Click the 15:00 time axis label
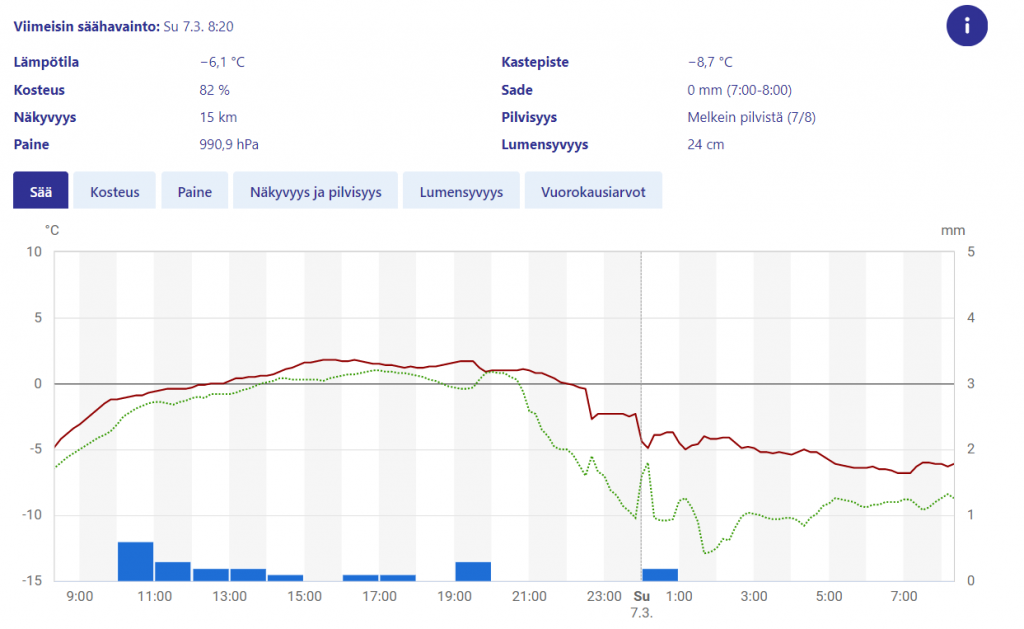Screen dimensions: 1024x629 304,596
